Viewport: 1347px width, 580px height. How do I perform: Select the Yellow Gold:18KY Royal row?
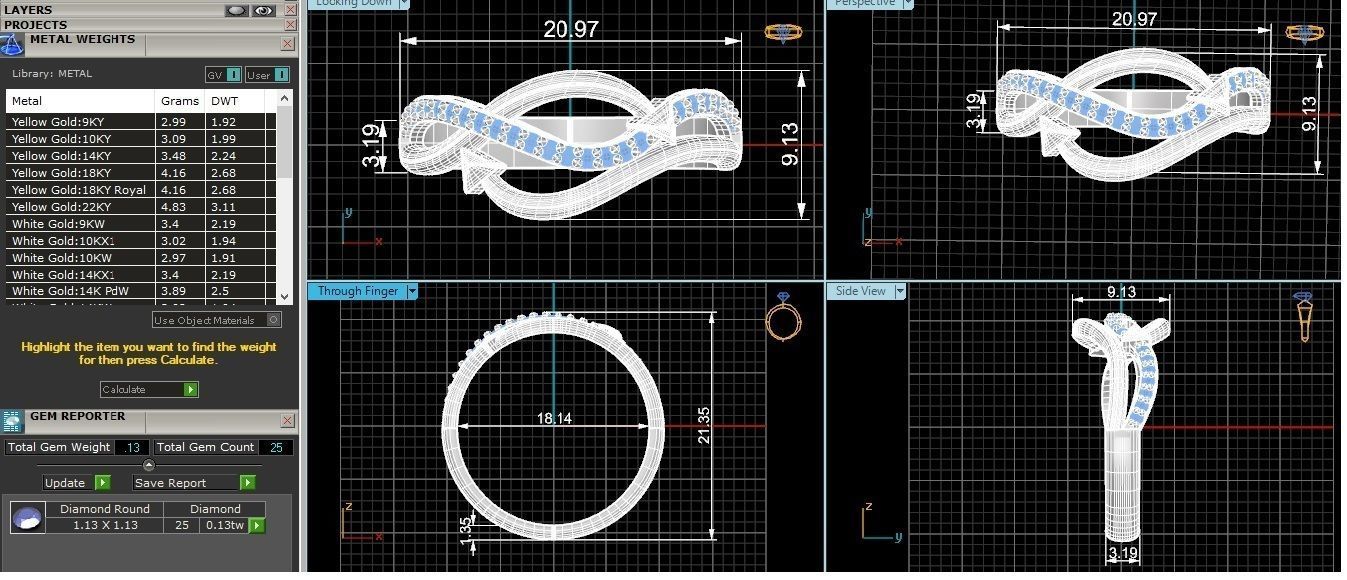(x=141, y=190)
